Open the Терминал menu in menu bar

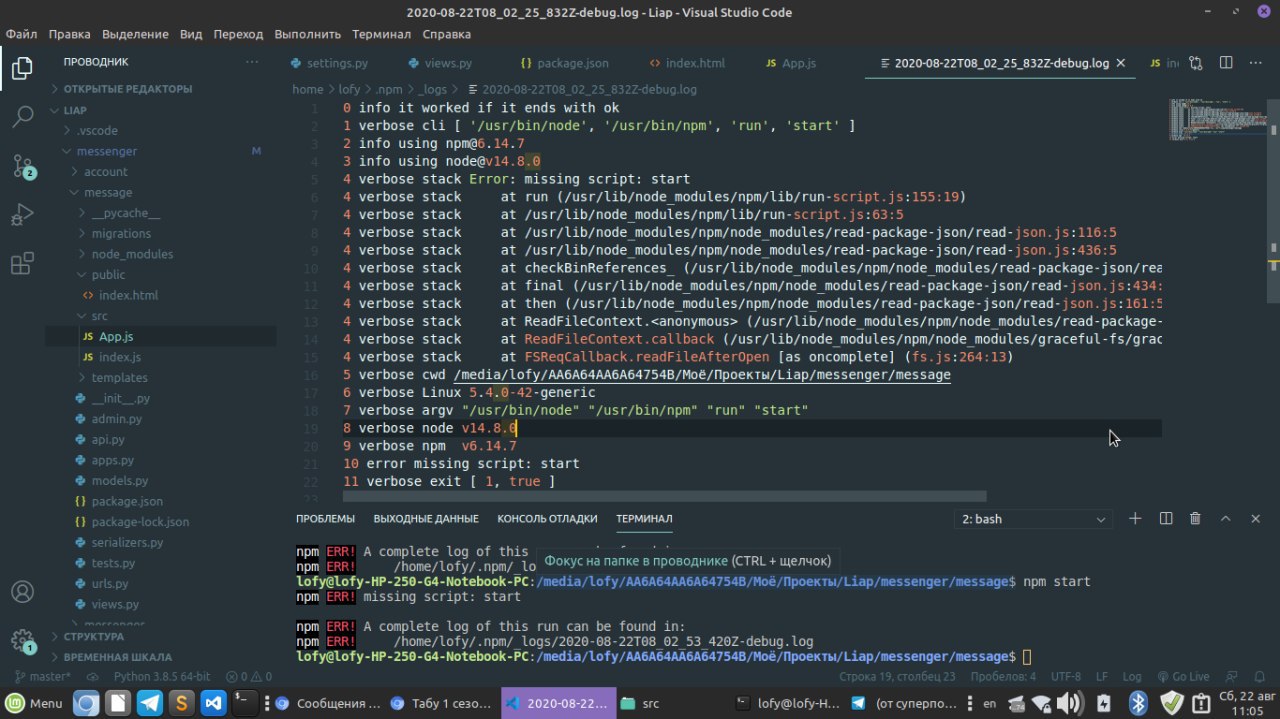pos(381,34)
